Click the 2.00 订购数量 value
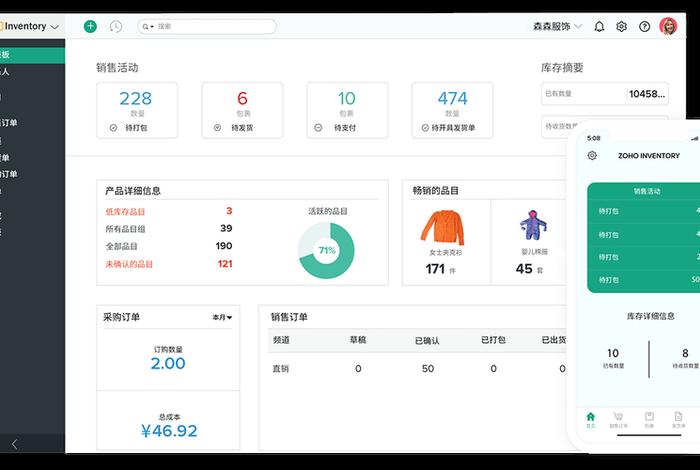This screenshot has height=470, width=700. 168,363
